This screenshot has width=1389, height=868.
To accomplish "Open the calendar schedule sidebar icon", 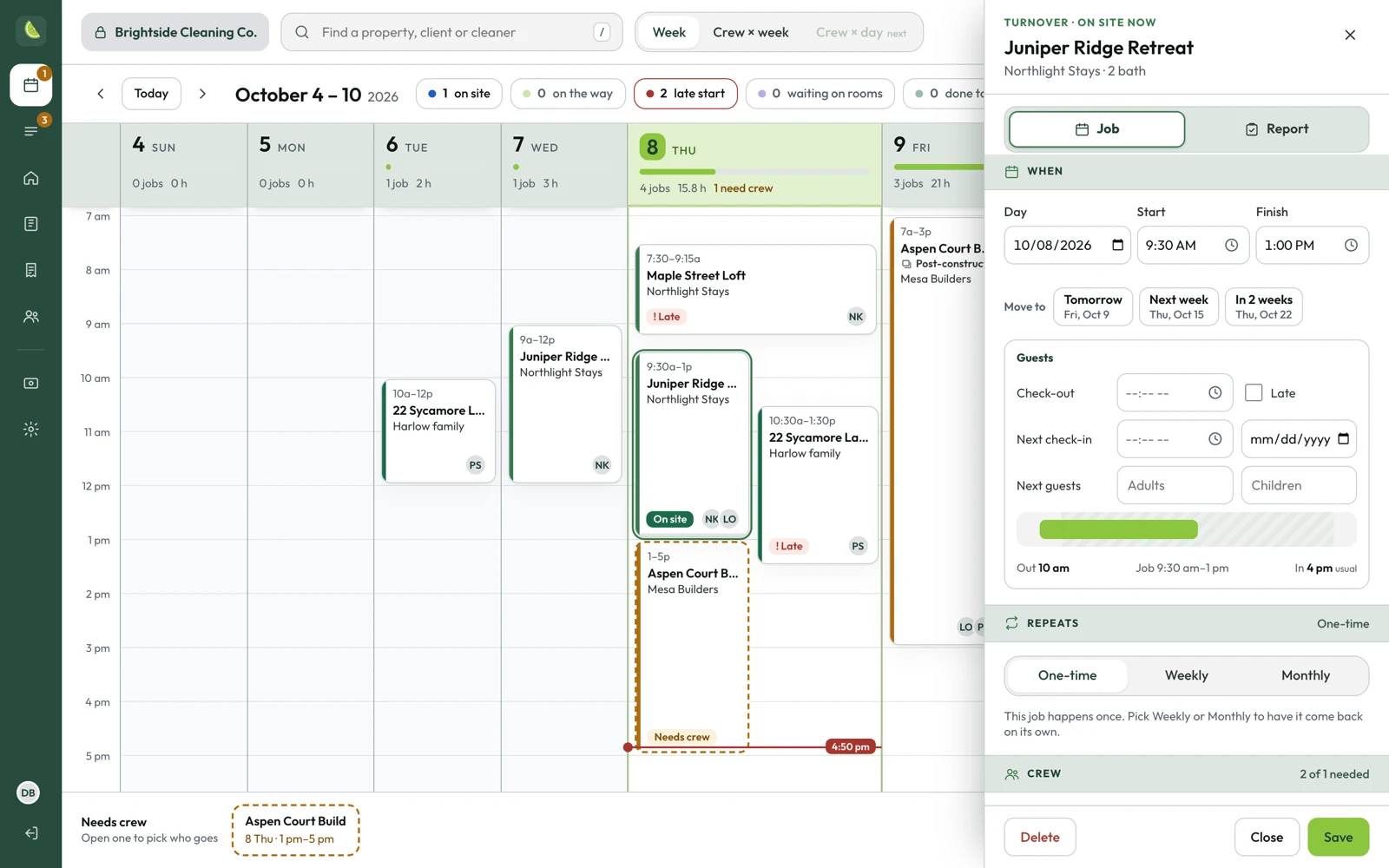I will pos(31,85).
